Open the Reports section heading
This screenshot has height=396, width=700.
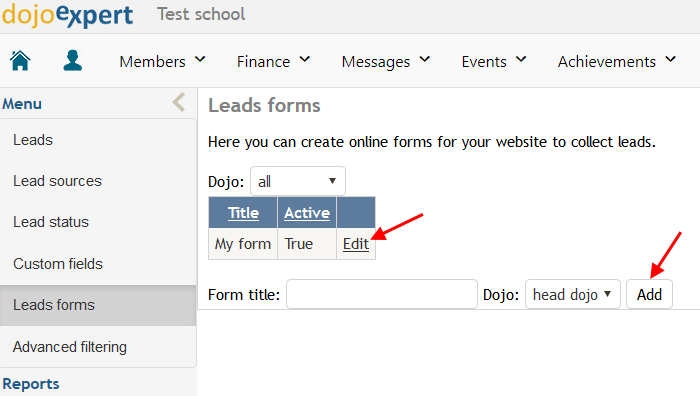(x=31, y=383)
